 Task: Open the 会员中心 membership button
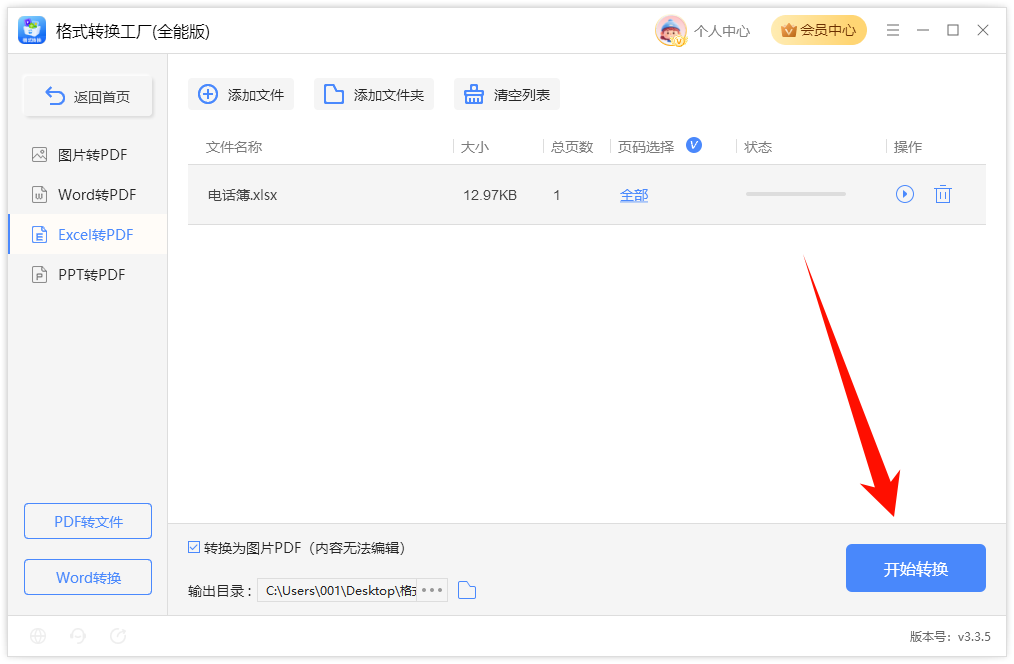819,30
